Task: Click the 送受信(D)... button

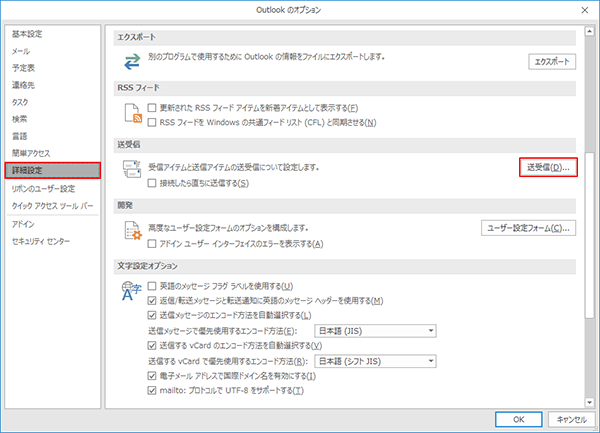Action: pyautogui.click(x=549, y=167)
